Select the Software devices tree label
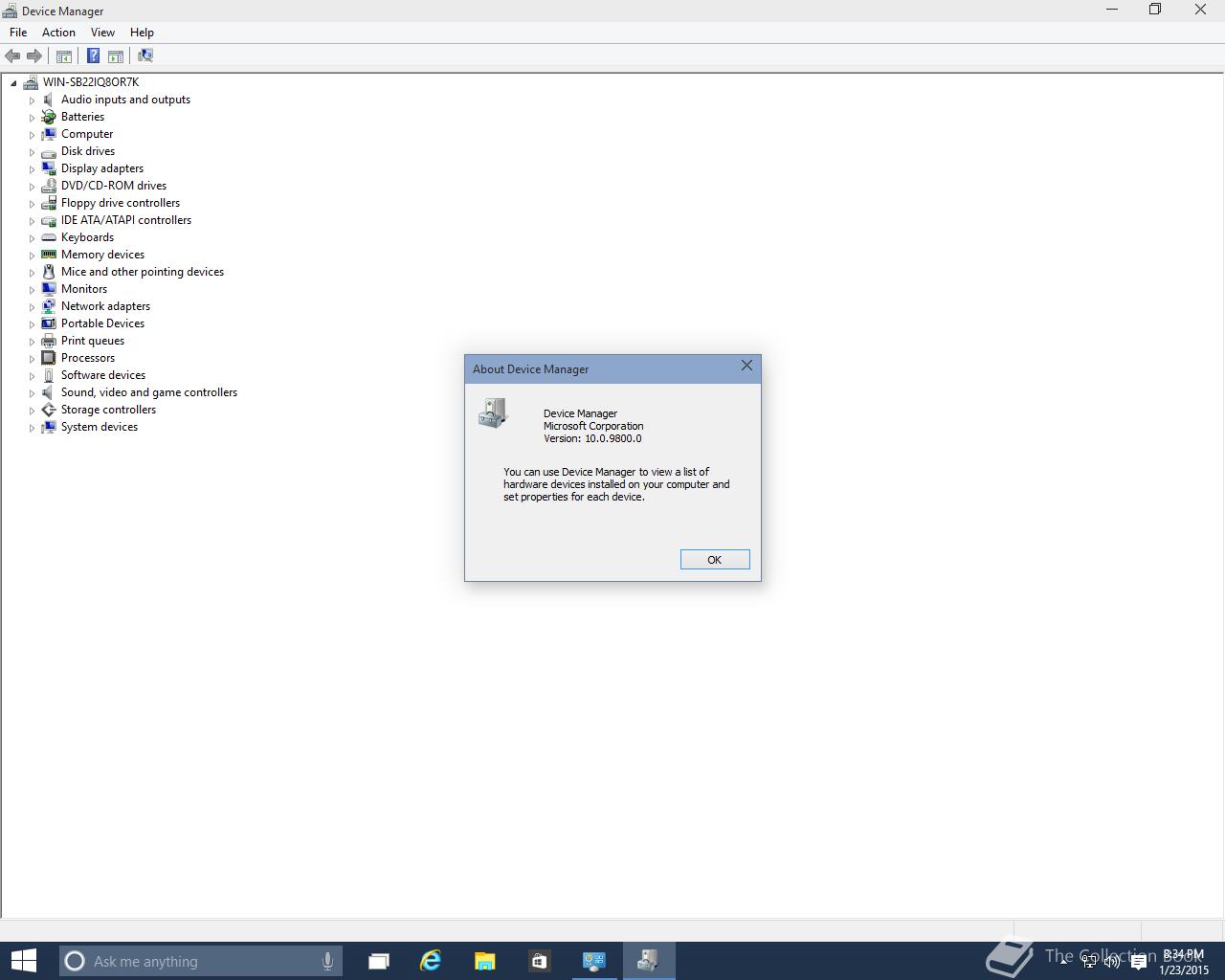This screenshot has height=980, width=1225. (103, 375)
